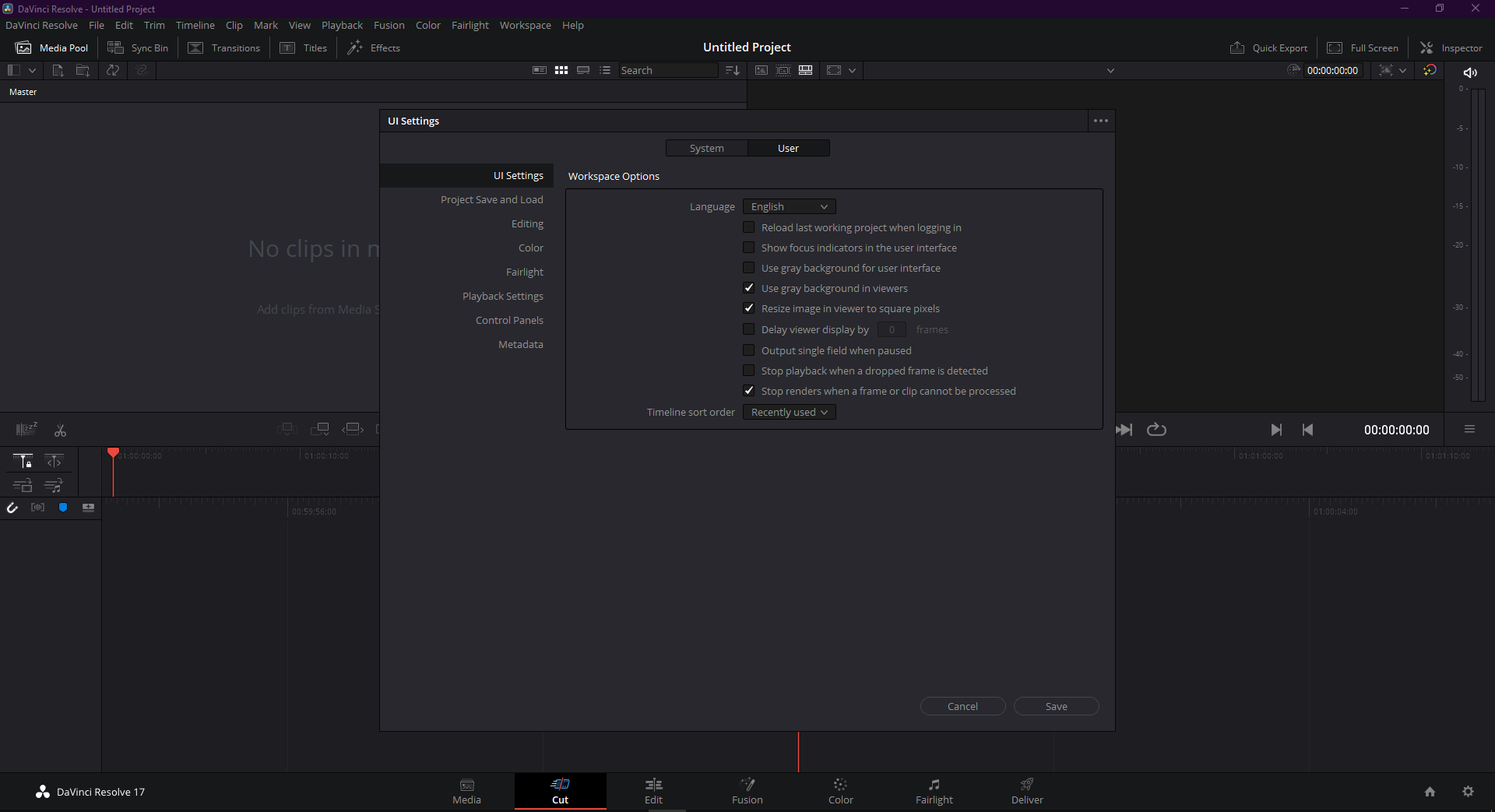This screenshot has width=1495, height=812.
Task: Open project settings gear icon
Action: coord(1468,792)
